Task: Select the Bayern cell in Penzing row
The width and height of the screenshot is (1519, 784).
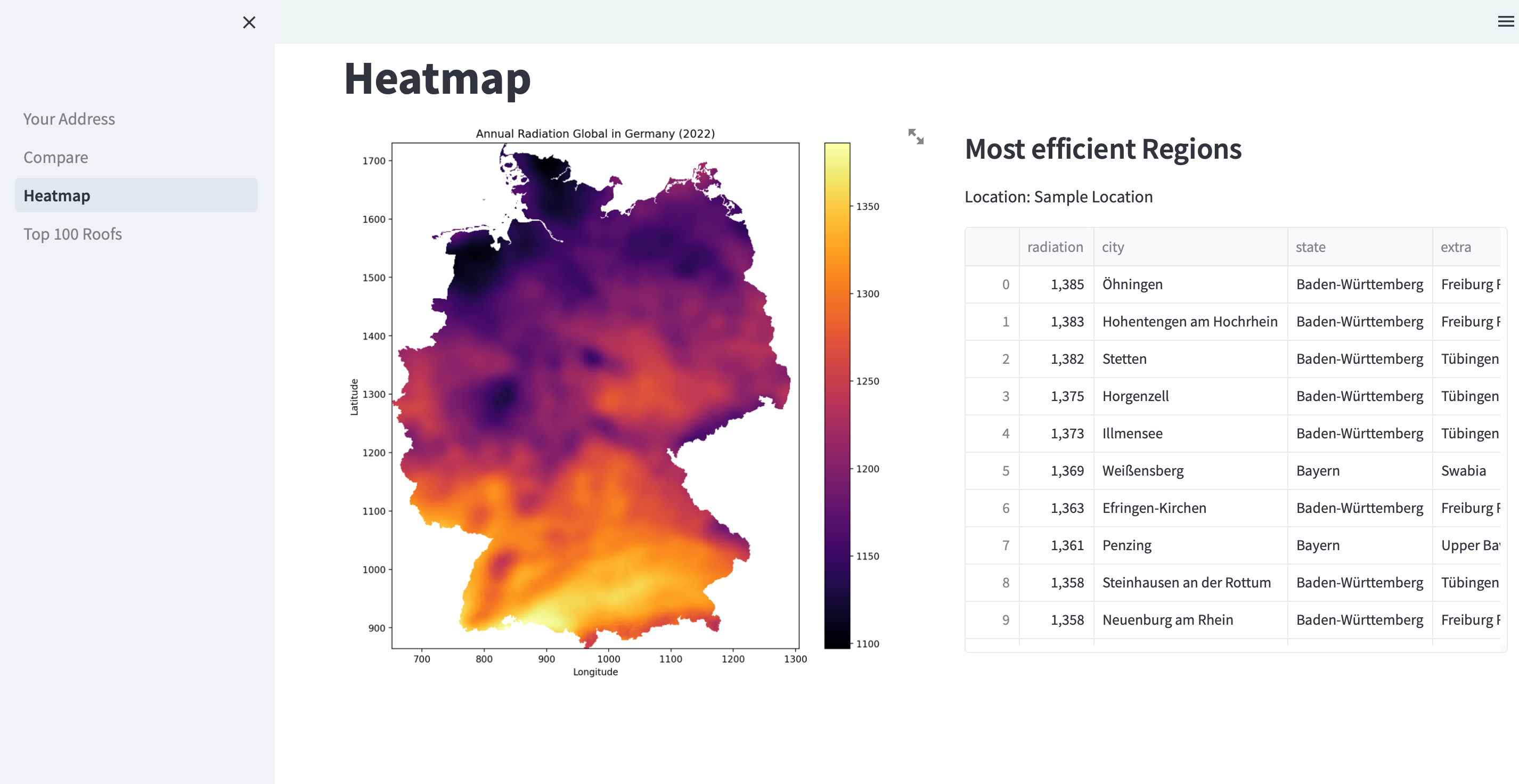Action: (x=1317, y=545)
